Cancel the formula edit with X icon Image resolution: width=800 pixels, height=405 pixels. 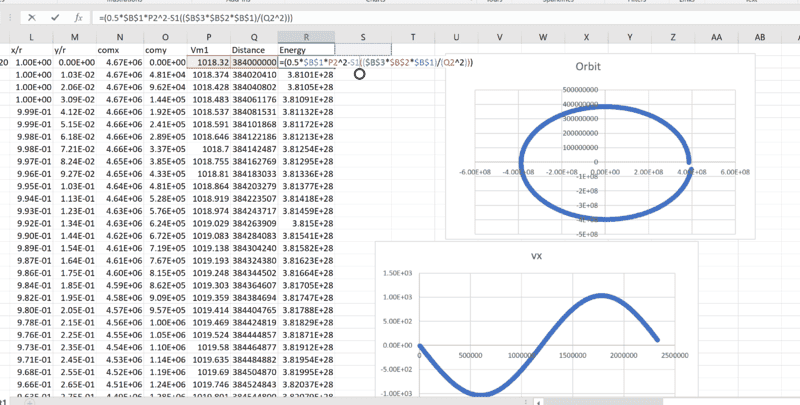point(32,18)
